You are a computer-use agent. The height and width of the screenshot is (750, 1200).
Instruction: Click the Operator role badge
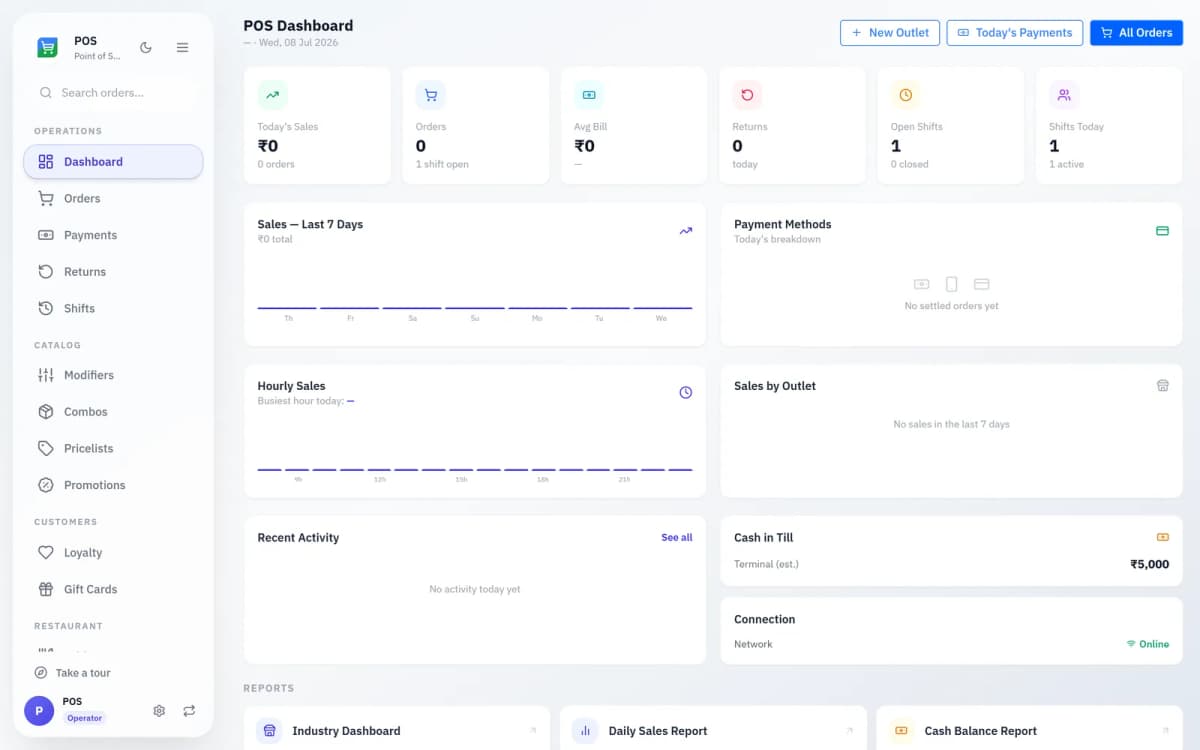click(84, 718)
